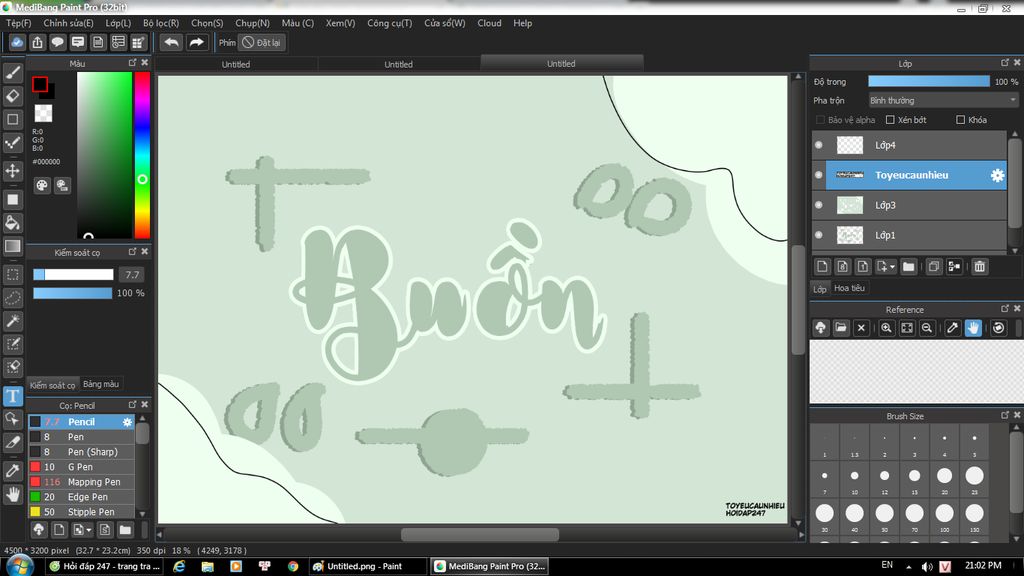Select the Lasso tool
The width and height of the screenshot is (1024, 576).
pos(12,298)
